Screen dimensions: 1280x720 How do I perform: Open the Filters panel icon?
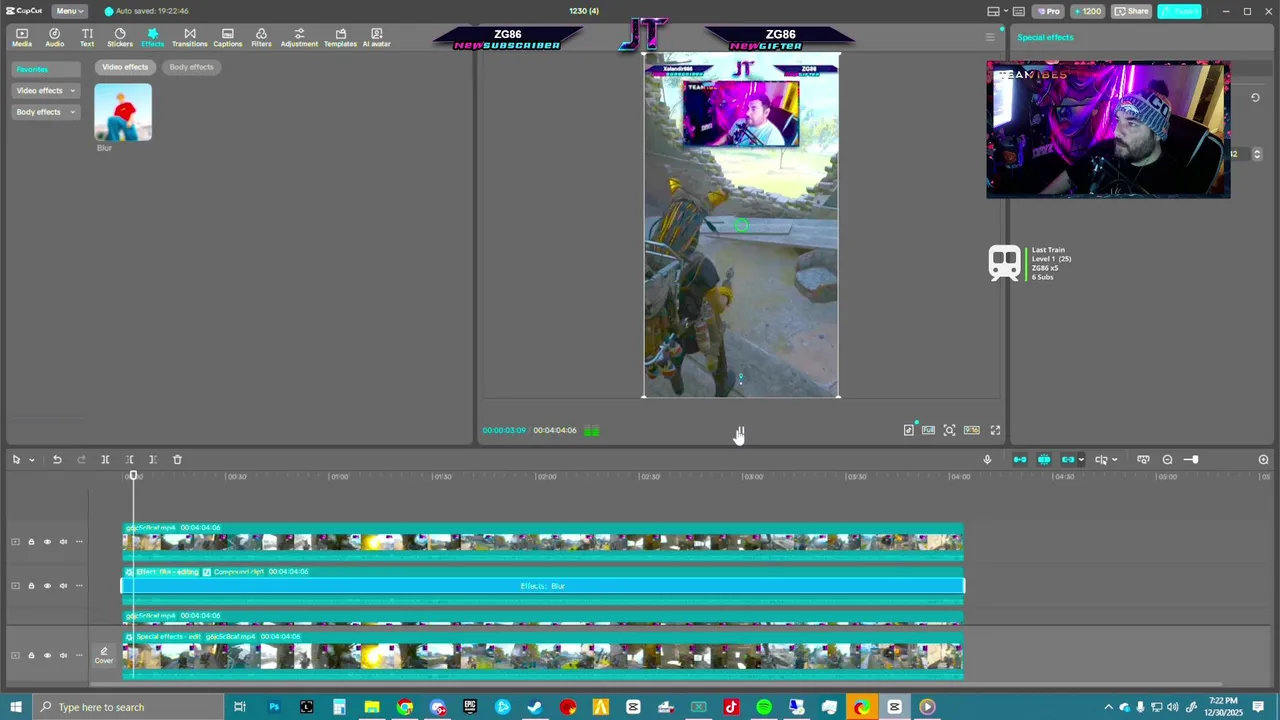point(261,37)
